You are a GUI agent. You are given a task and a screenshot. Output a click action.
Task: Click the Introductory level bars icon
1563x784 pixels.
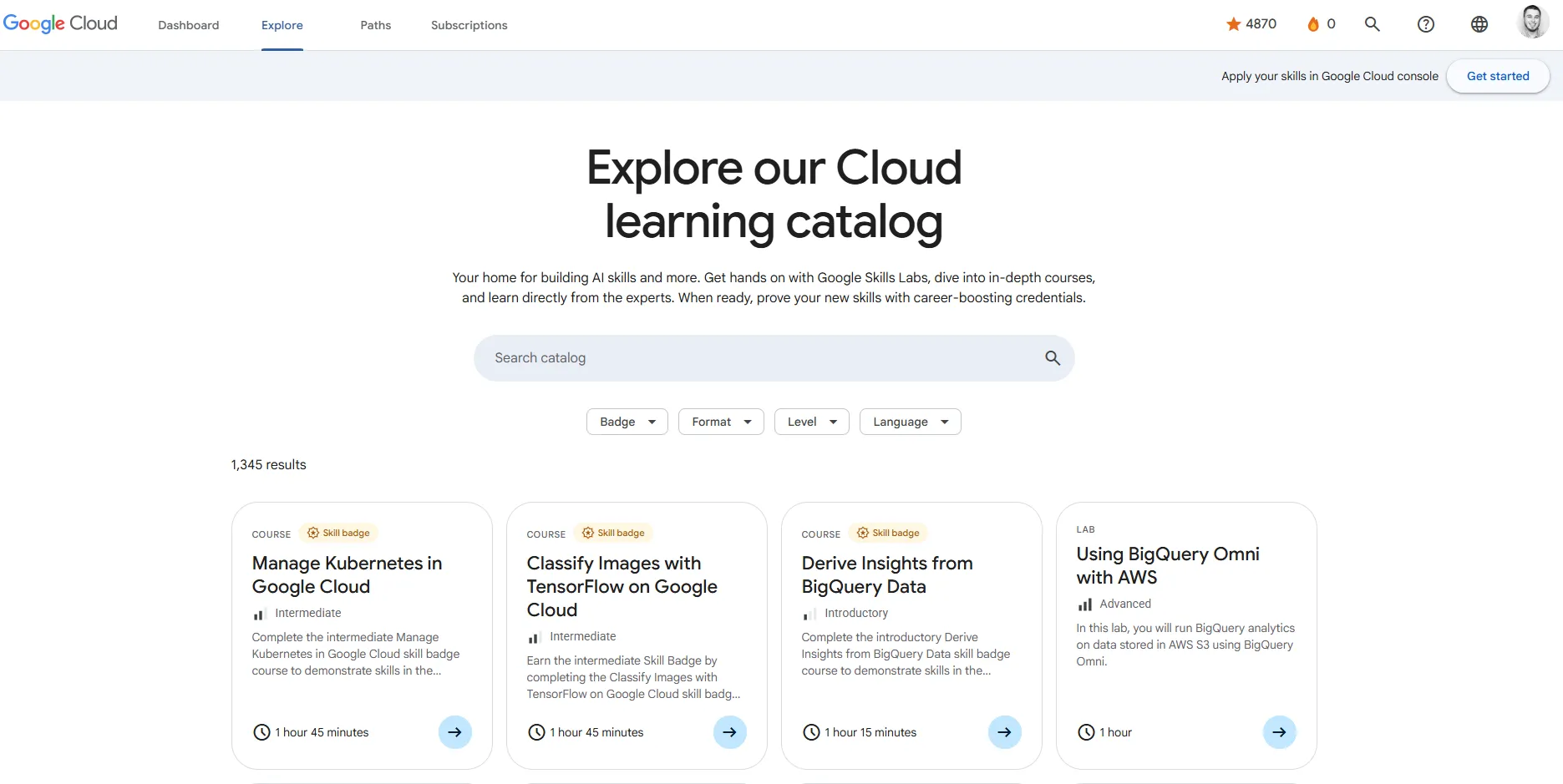coord(809,615)
